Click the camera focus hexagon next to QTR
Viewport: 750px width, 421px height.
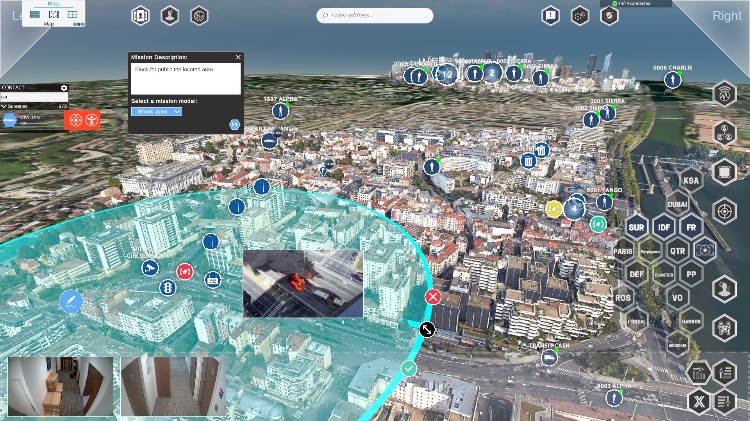point(705,250)
